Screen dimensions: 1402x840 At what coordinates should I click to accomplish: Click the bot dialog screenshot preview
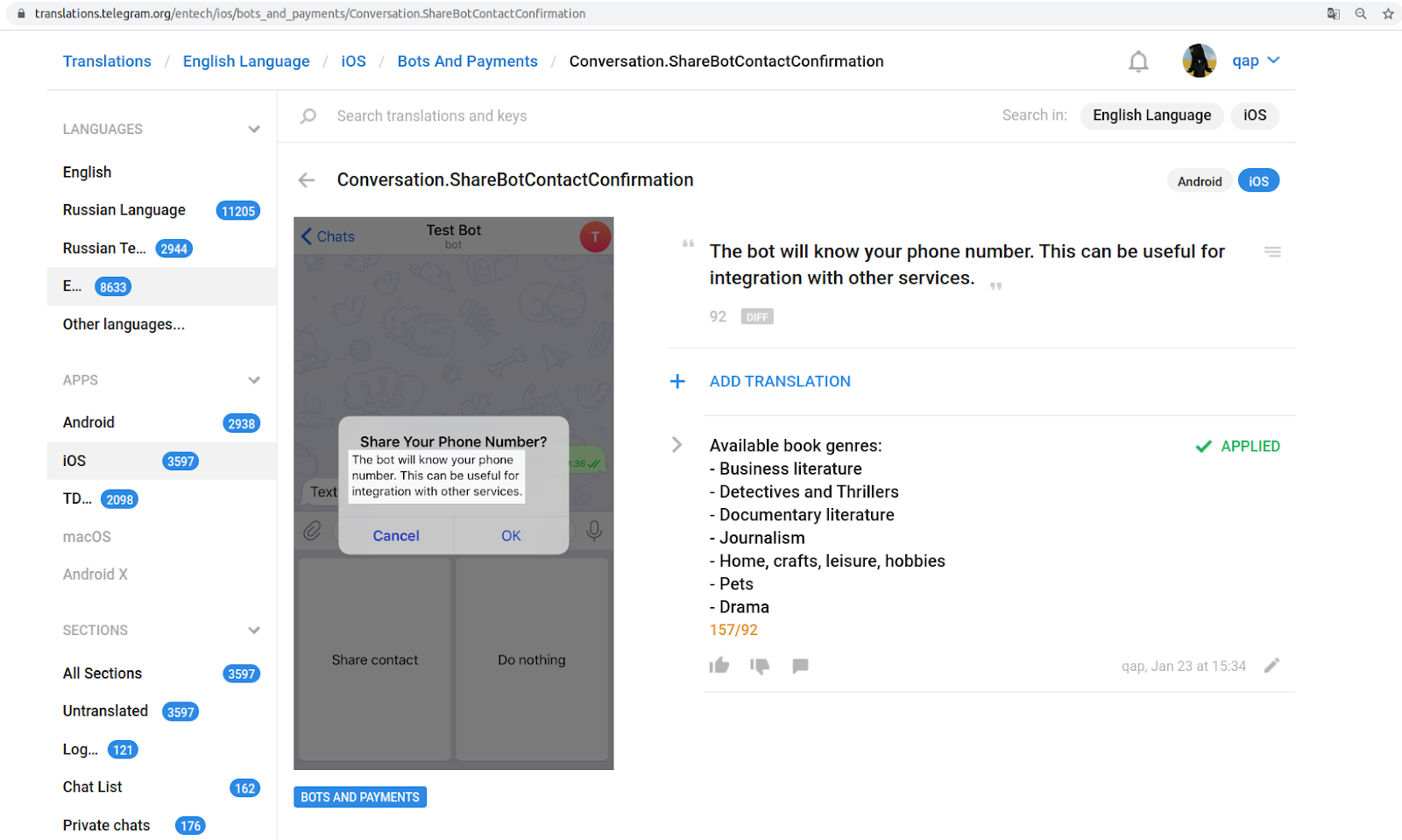(454, 493)
